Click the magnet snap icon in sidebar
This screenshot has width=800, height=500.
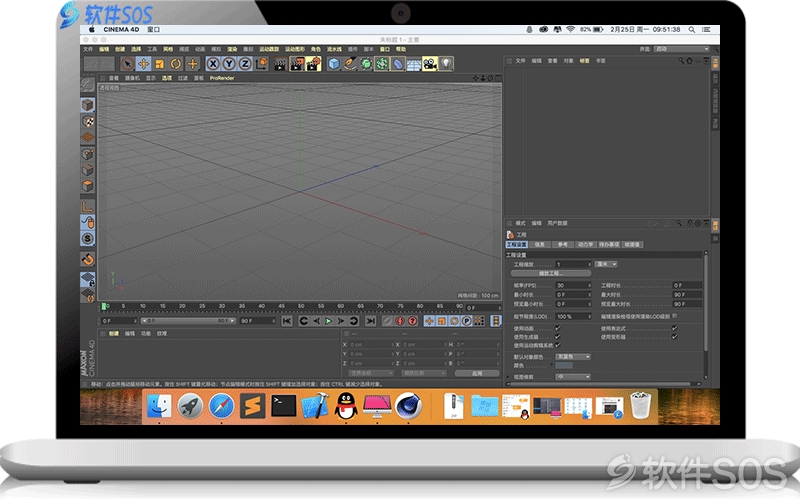(x=88, y=259)
